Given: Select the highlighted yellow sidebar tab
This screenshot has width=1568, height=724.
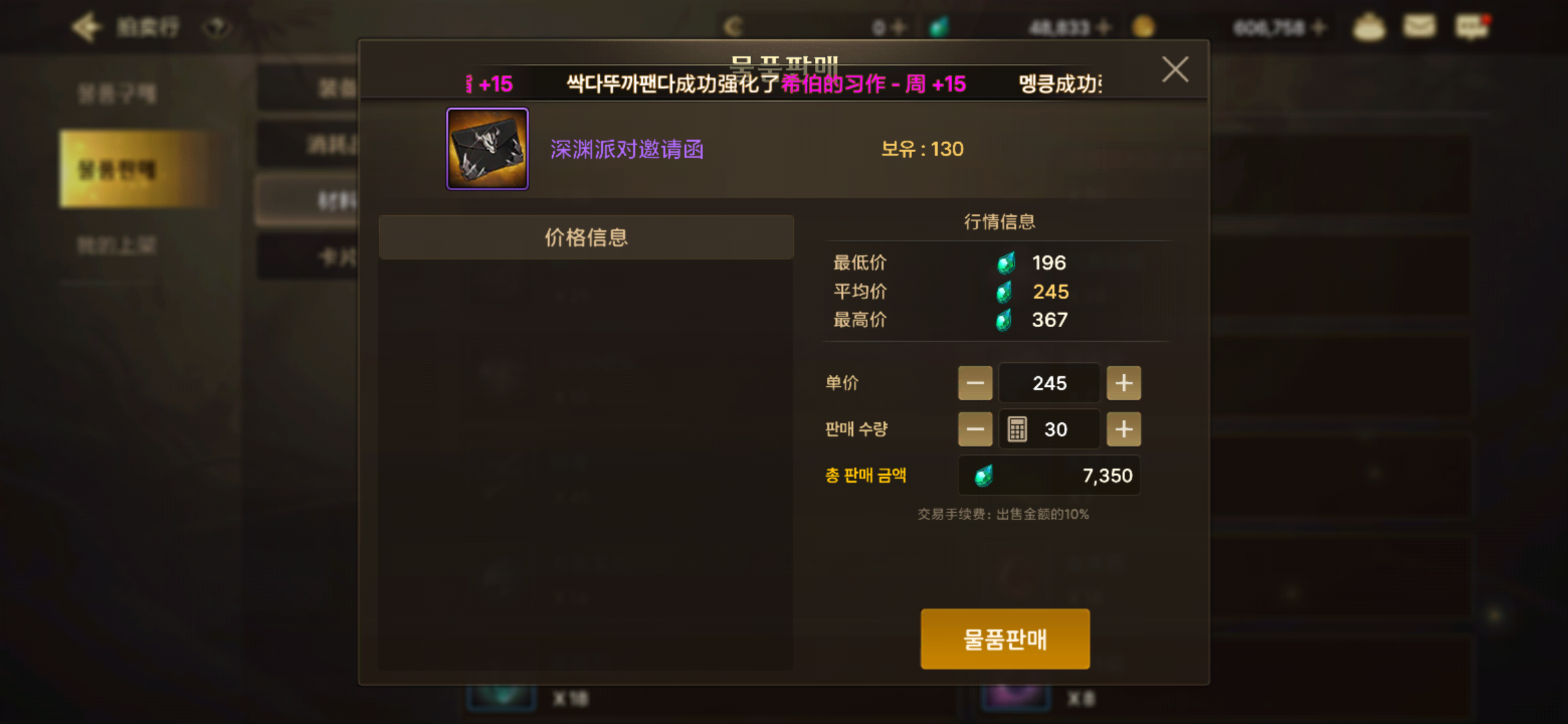Looking at the screenshot, I should coord(134,169).
